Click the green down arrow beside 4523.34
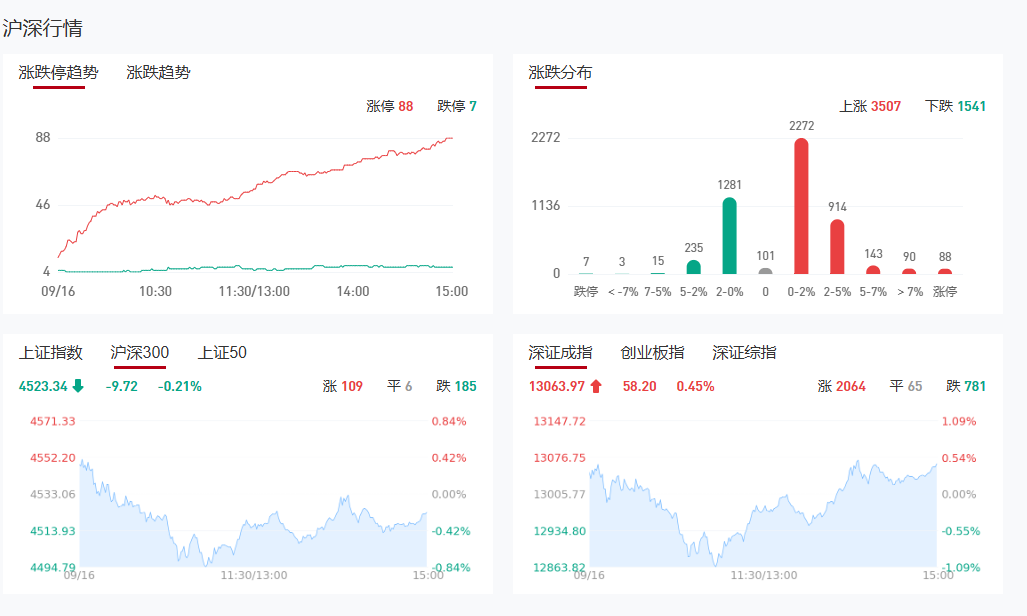1027x616 pixels. click(x=78, y=386)
